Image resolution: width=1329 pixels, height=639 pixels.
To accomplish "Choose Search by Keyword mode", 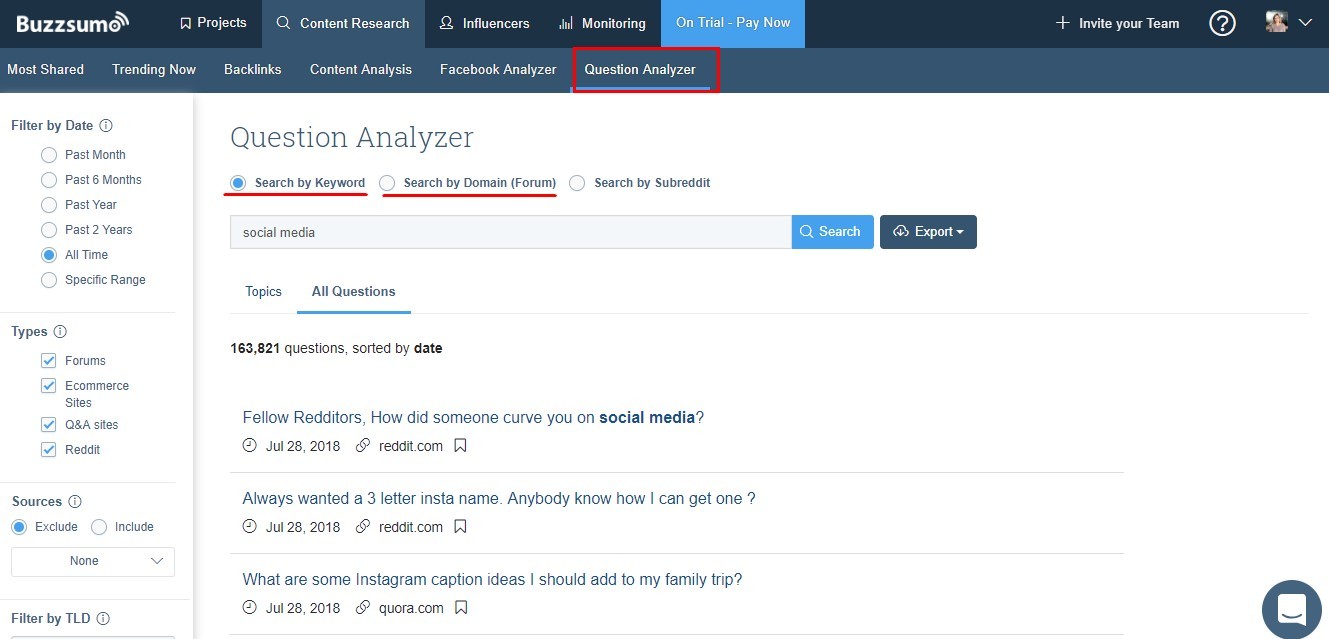I will coord(238,183).
